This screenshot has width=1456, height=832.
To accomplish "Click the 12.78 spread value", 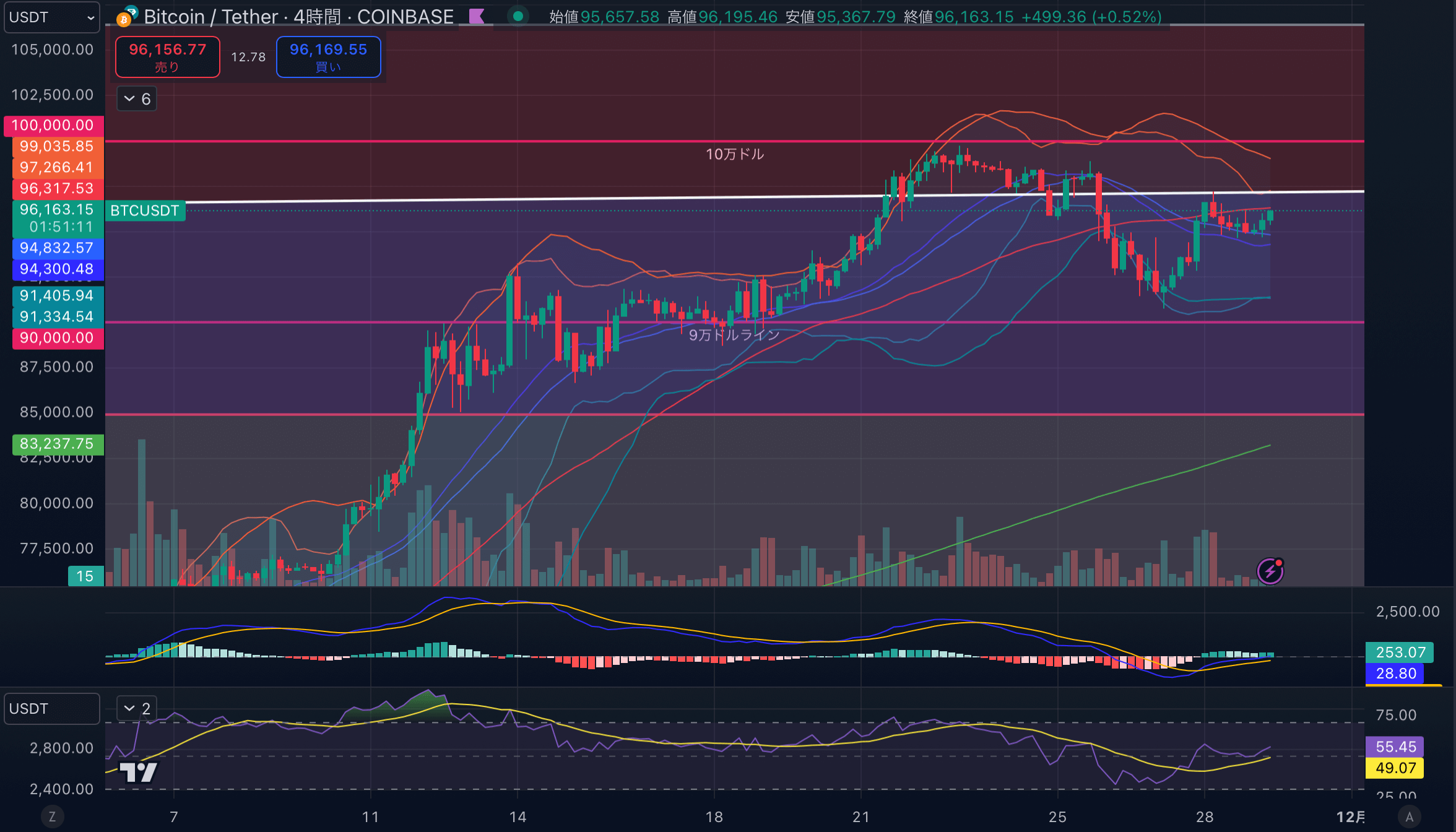I will [248, 57].
